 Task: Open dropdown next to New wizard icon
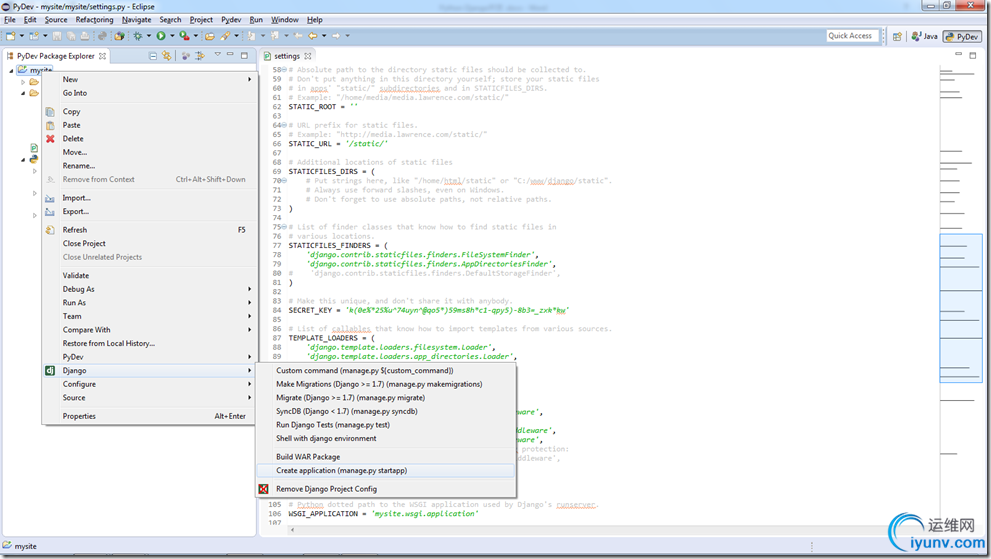pos(21,36)
